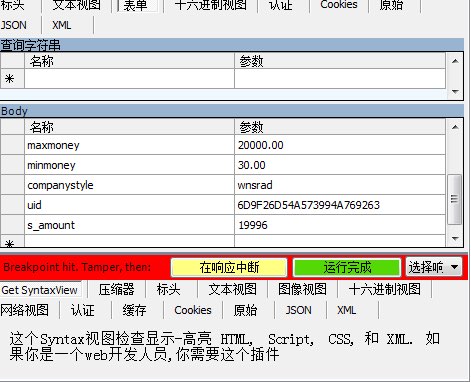
Task: Switch to request 文本视图 tab
Action: (x=76, y=5)
